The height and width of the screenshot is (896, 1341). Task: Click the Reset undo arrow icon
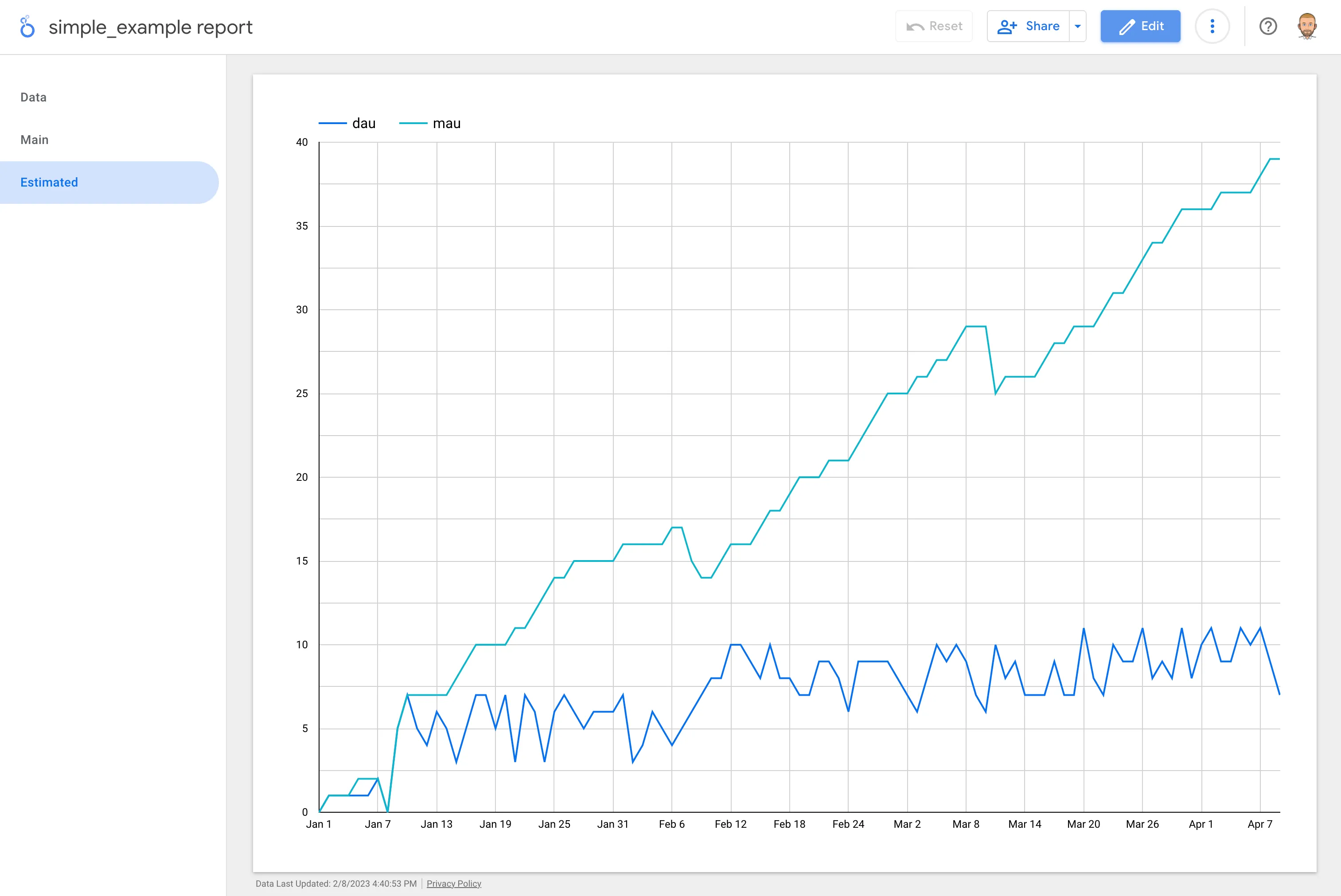pyautogui.click(x=914, y=26)
